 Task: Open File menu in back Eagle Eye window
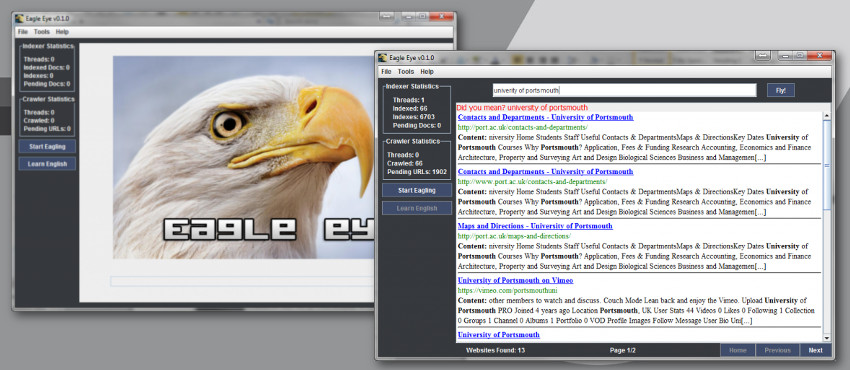click(x=22, y=32)
